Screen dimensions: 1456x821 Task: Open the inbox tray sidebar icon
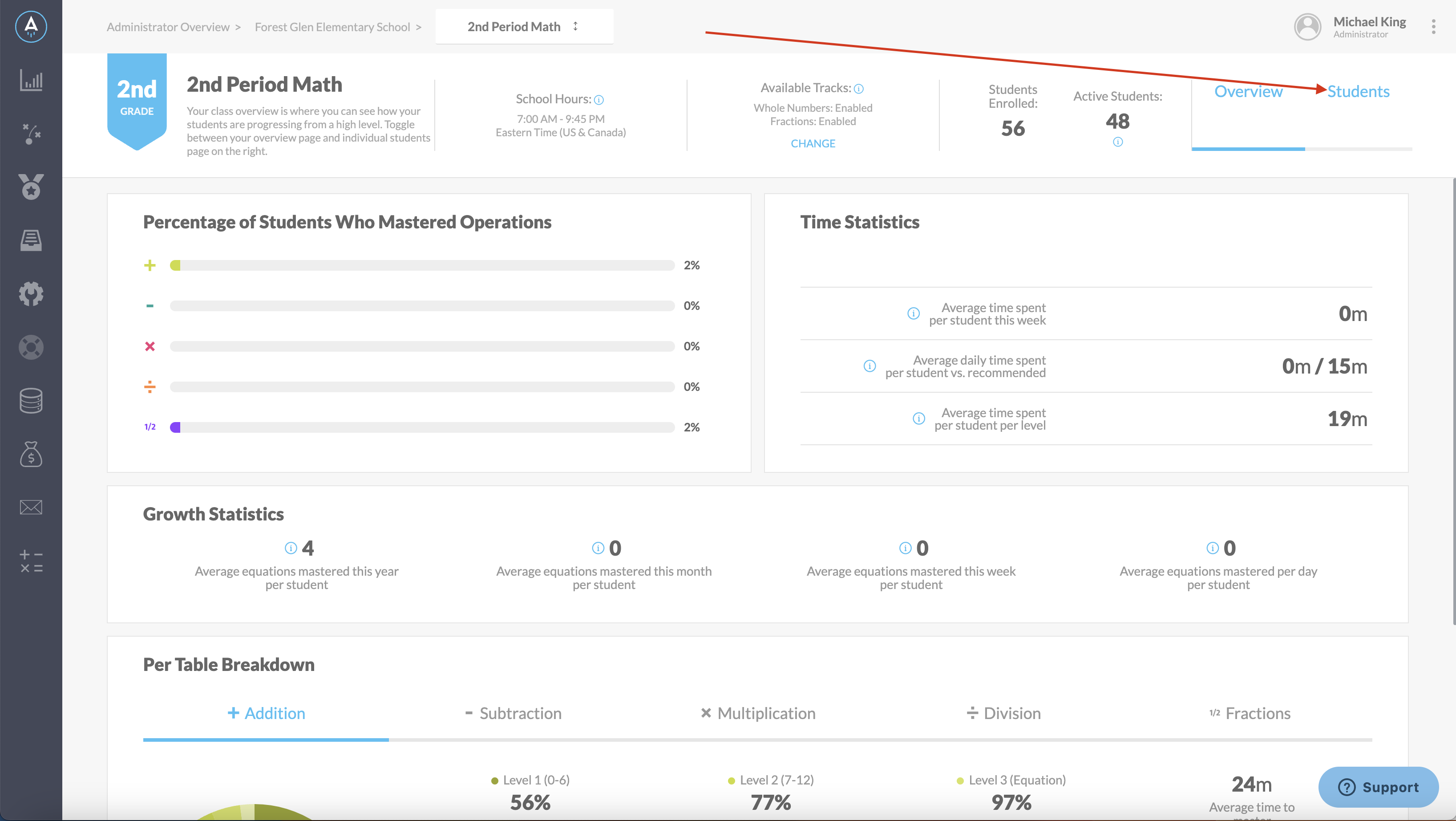tap(31, 240)
